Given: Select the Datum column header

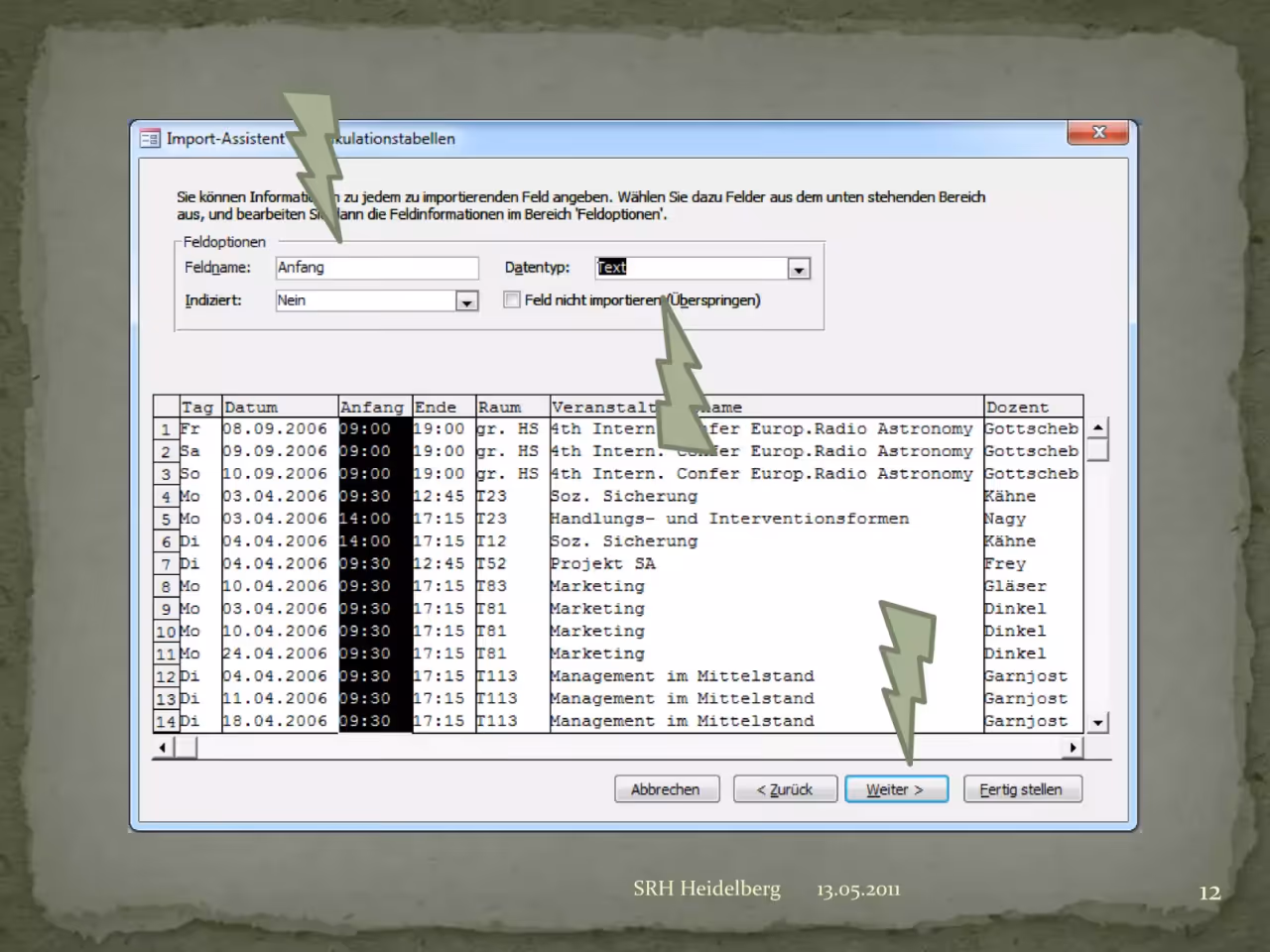Looking at the screenshot, I should point(280,407).
